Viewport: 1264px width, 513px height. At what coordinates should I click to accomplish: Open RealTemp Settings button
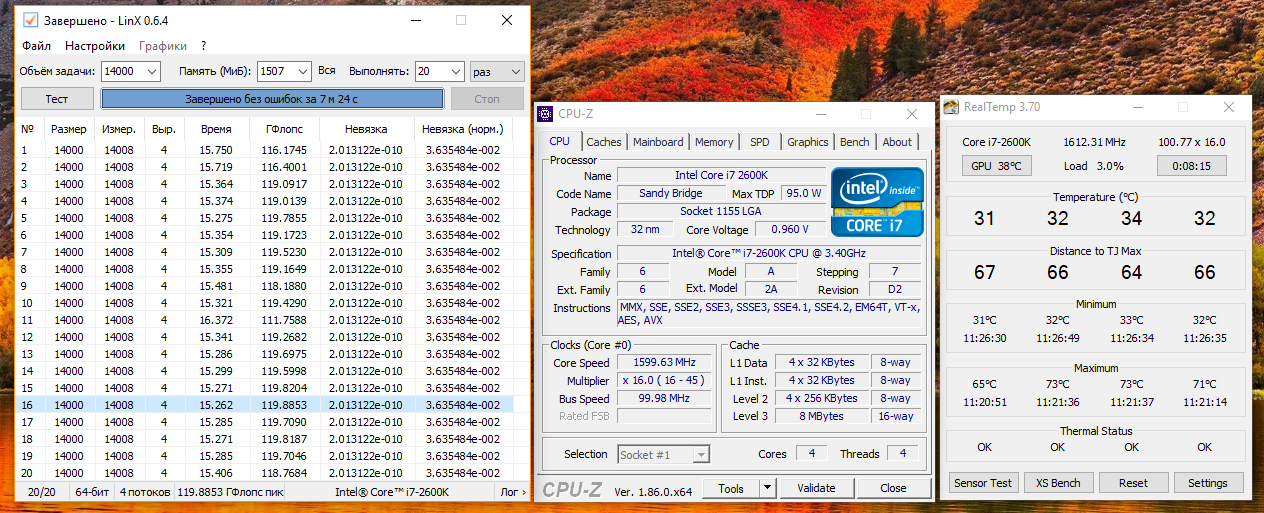(x=1208, y=482)
